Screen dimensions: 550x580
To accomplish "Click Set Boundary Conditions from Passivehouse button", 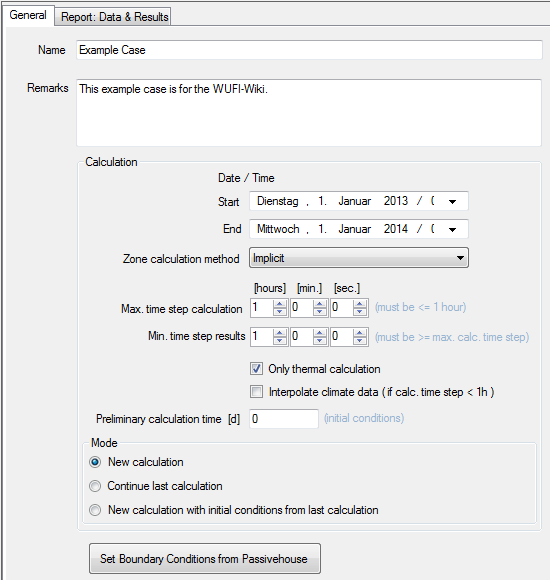I will tap(205, 559).
